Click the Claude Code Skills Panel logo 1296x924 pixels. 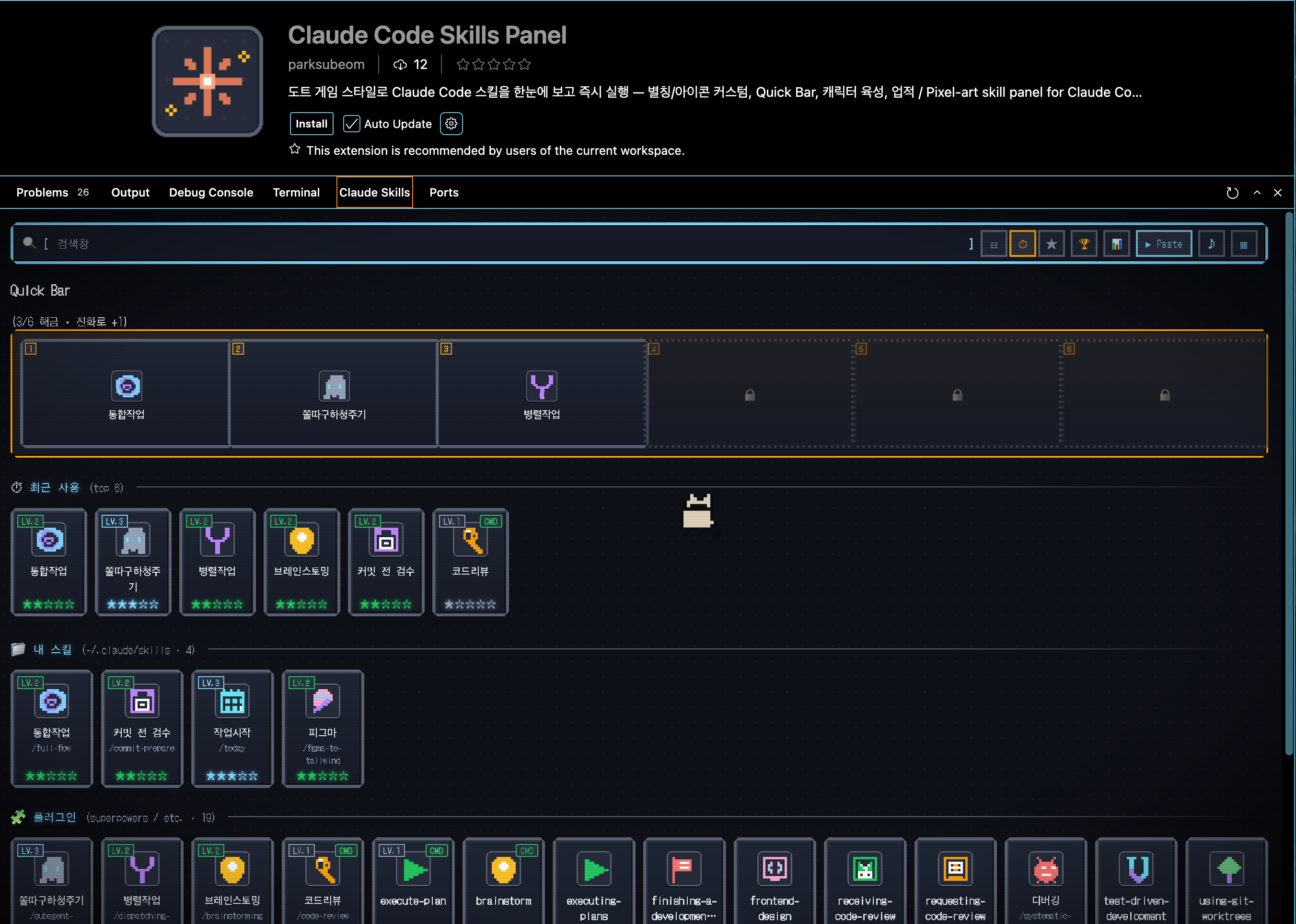point(208,81)
